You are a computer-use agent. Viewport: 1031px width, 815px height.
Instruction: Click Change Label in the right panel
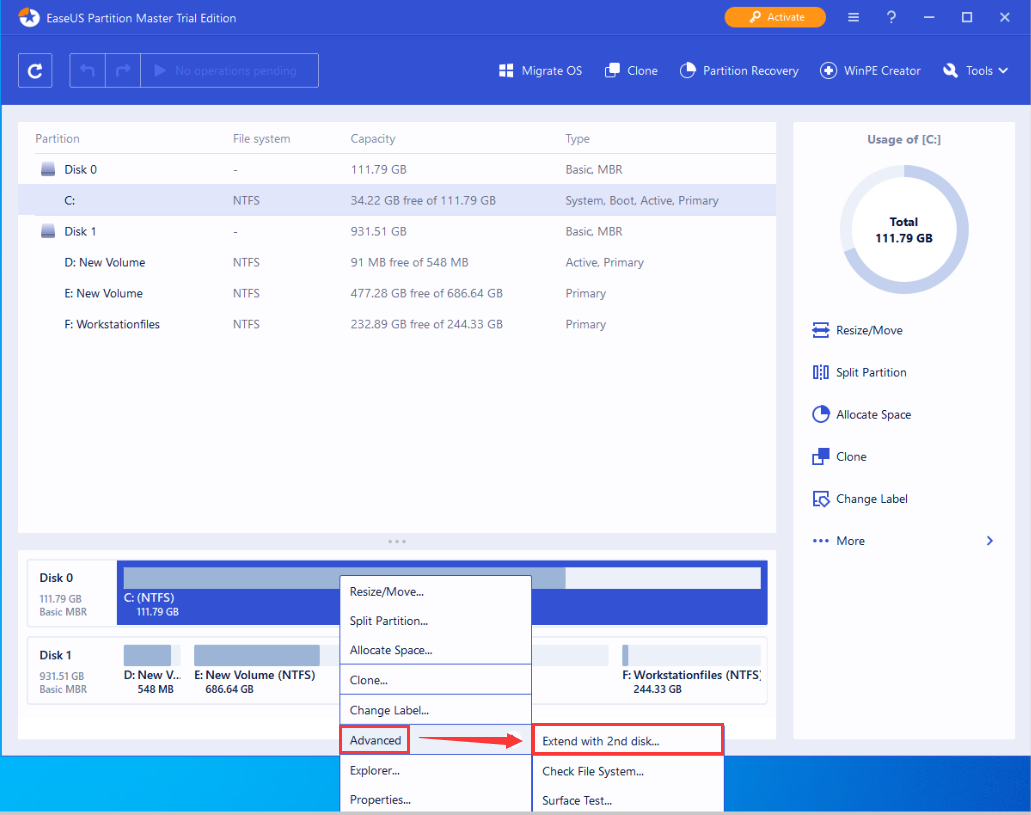pyautogui.click(x=872, y=498)
